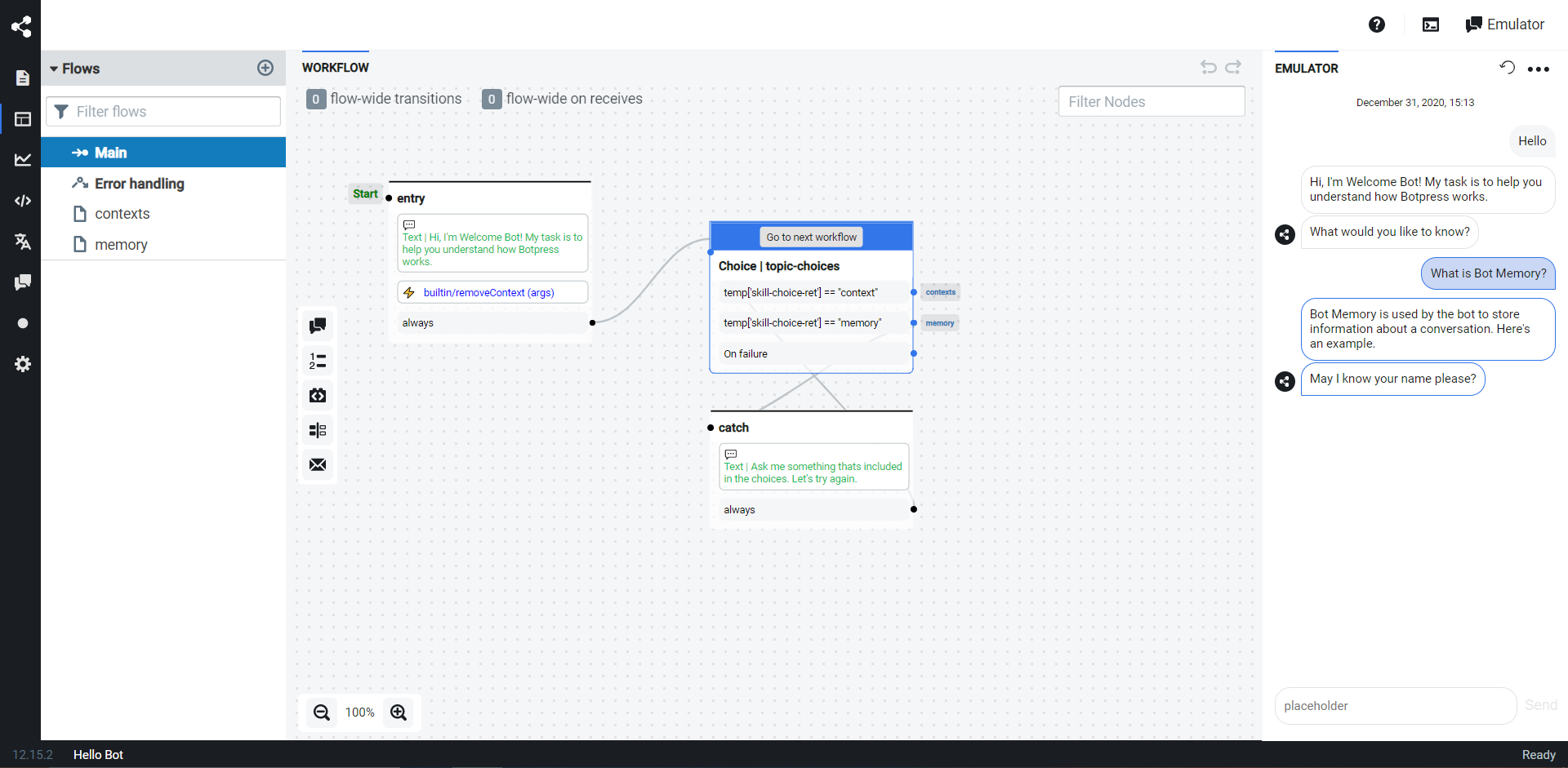Open the Emulator options via the three-dot menu
This screenshot has height=768, width=1568.
tap(1540, 69)
